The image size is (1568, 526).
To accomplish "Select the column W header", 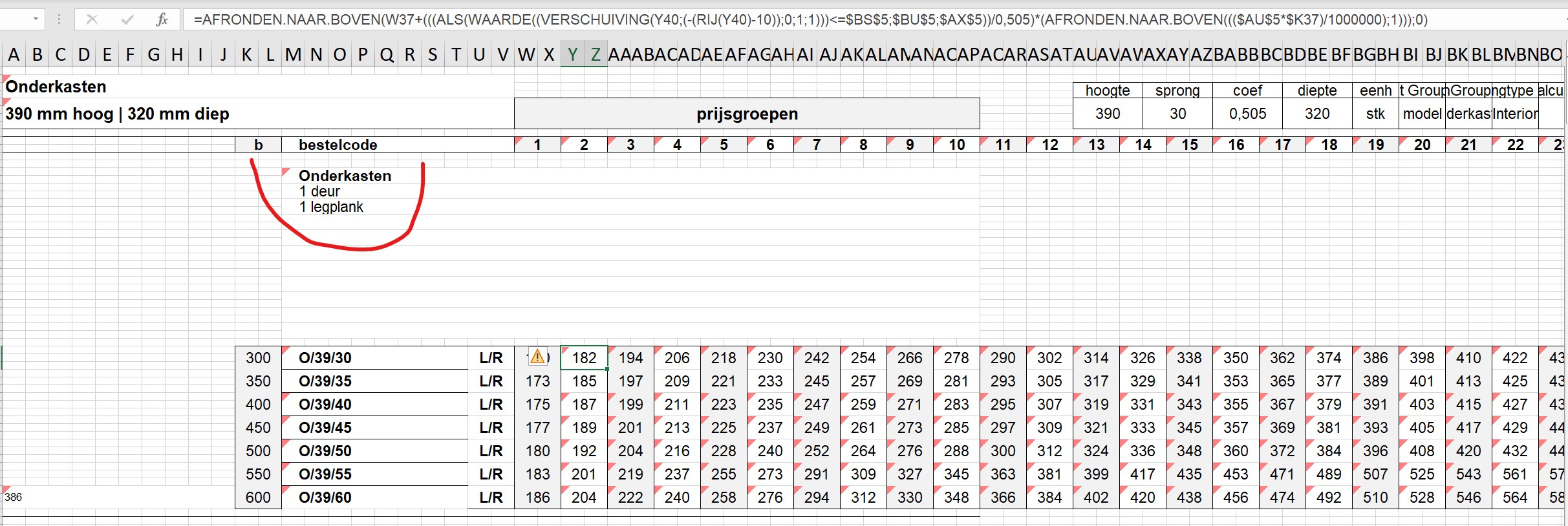I will pos(526,54).
